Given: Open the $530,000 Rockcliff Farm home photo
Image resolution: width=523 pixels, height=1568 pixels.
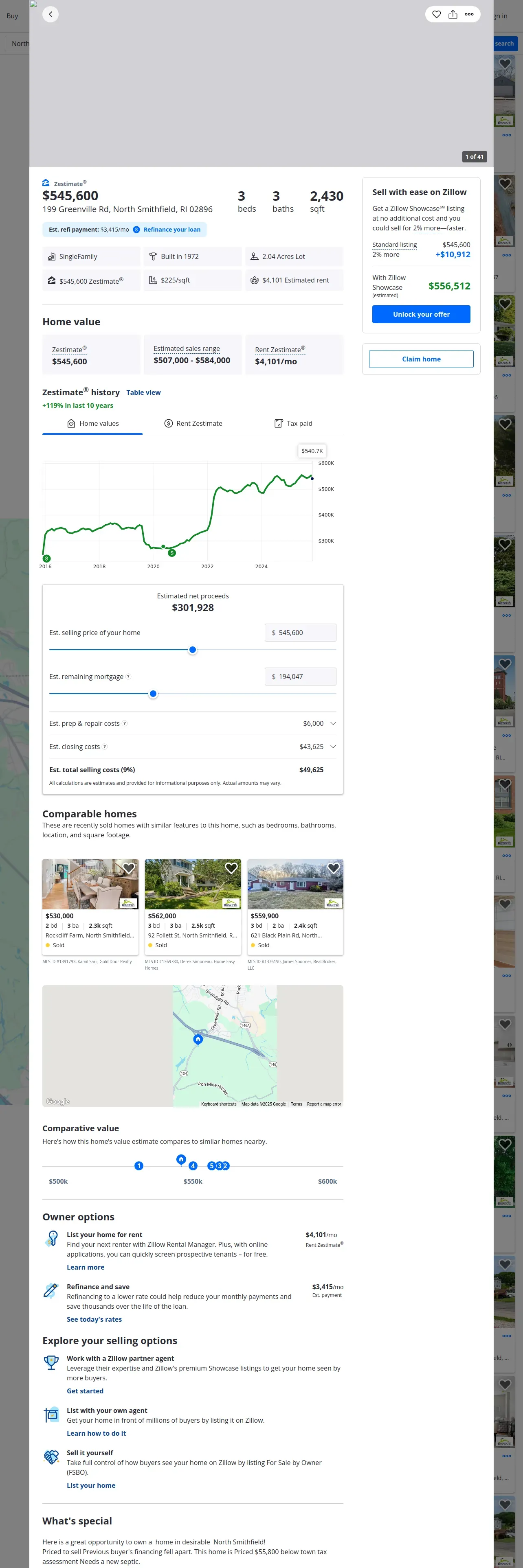Looking at the screenshot, I should point(90,884).
